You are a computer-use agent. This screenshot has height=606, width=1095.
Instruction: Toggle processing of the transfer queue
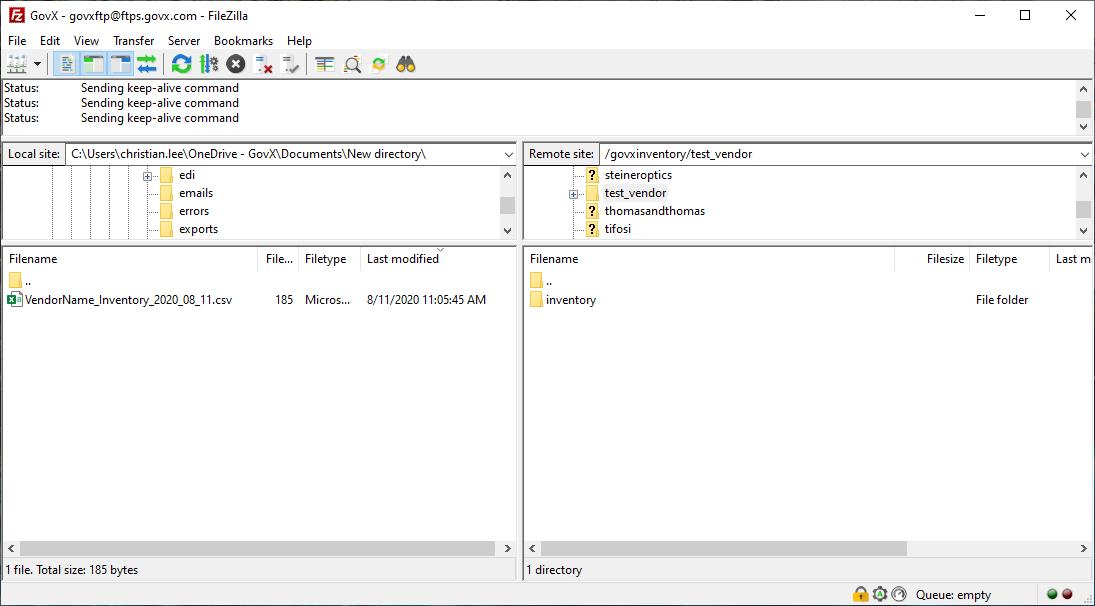coord(209,65)
